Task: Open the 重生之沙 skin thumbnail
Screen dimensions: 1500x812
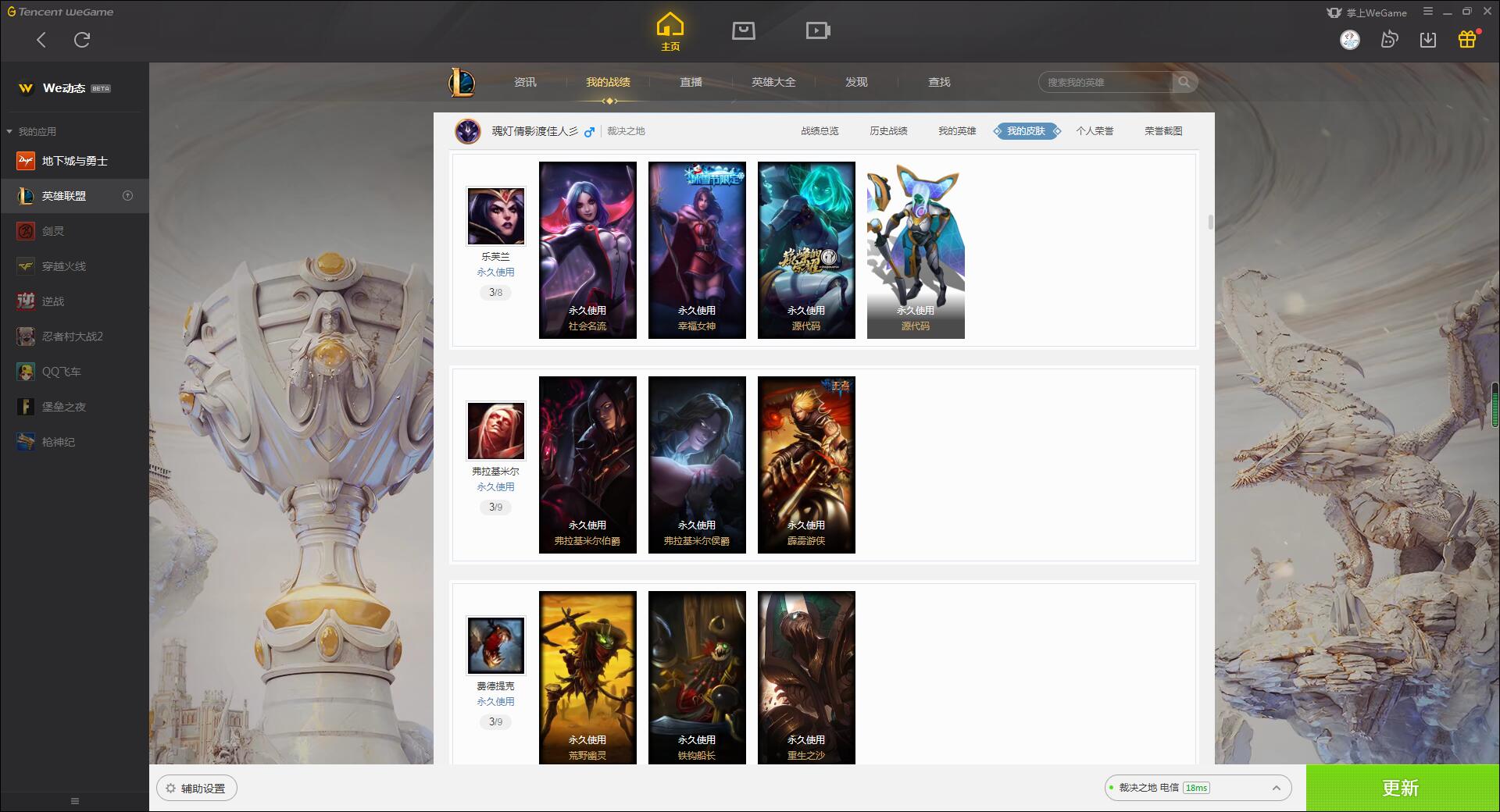Action: [x=806, y=678]
